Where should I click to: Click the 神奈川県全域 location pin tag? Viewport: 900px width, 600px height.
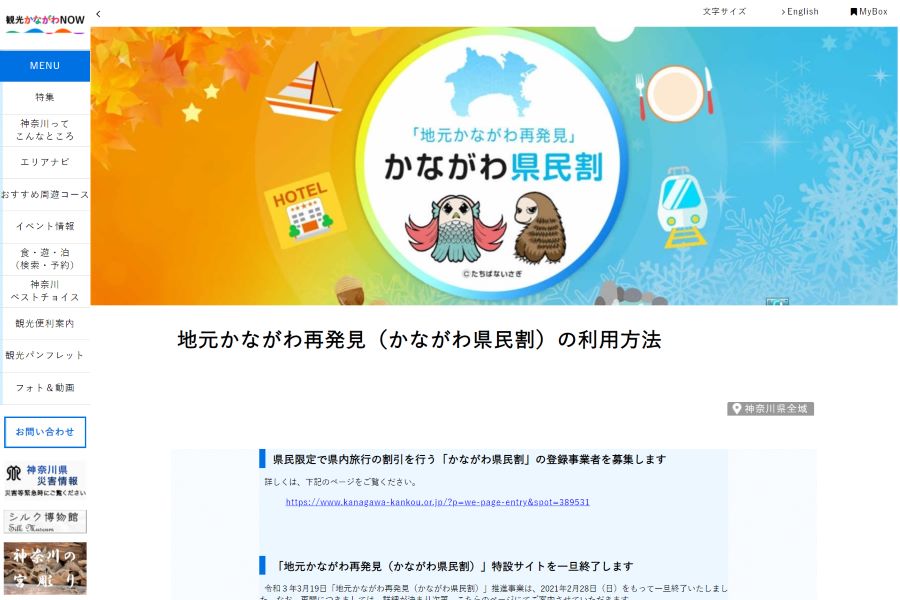(770, 409)
